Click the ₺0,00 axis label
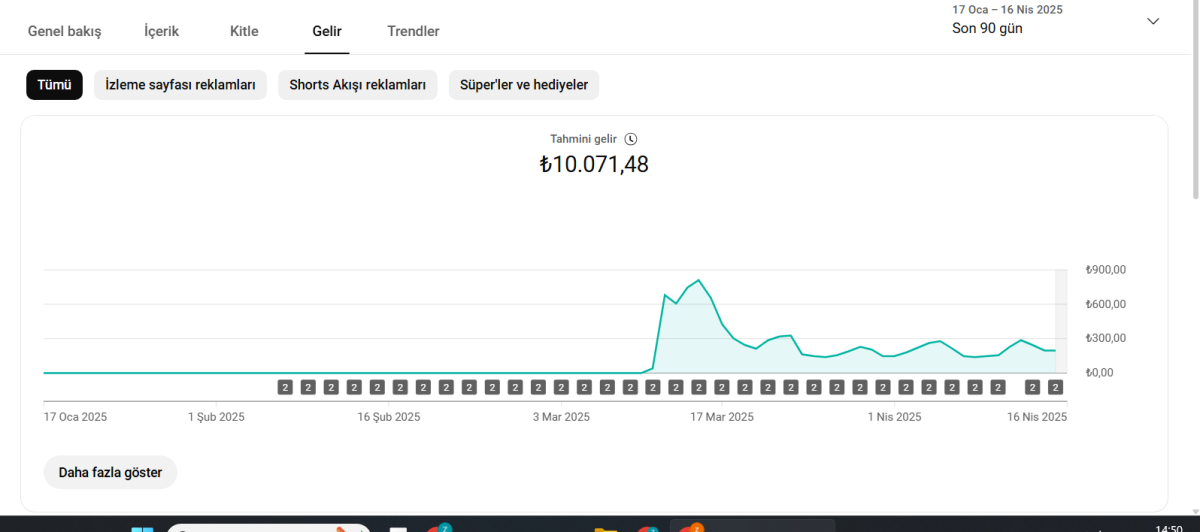Image resolution: width=1200 pixels, height=532 pixels. (1101, 372)
